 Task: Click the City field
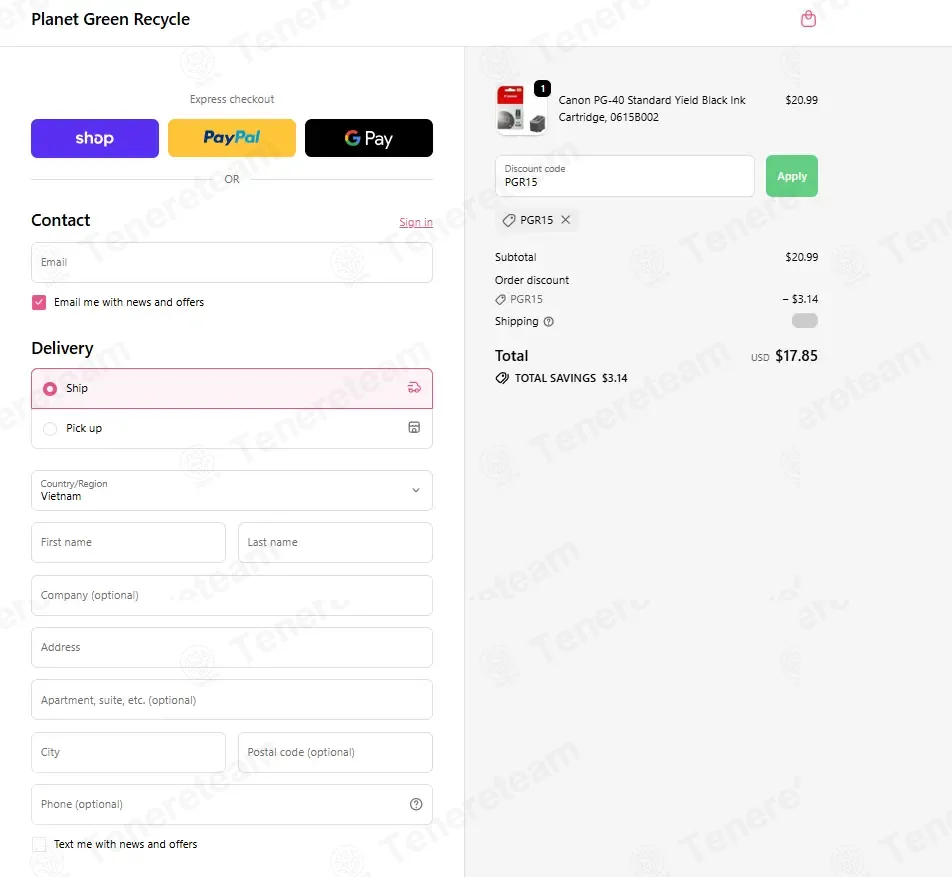128,752
